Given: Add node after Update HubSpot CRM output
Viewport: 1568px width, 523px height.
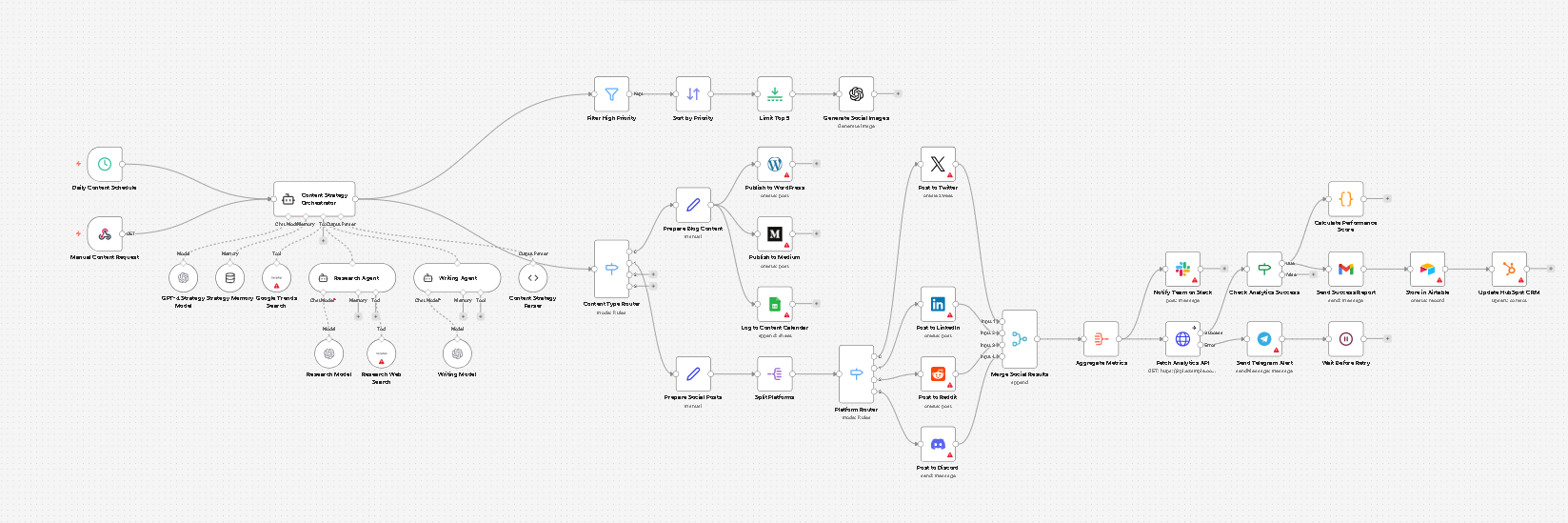Looking at the screenshot, I should (1550, 269).
